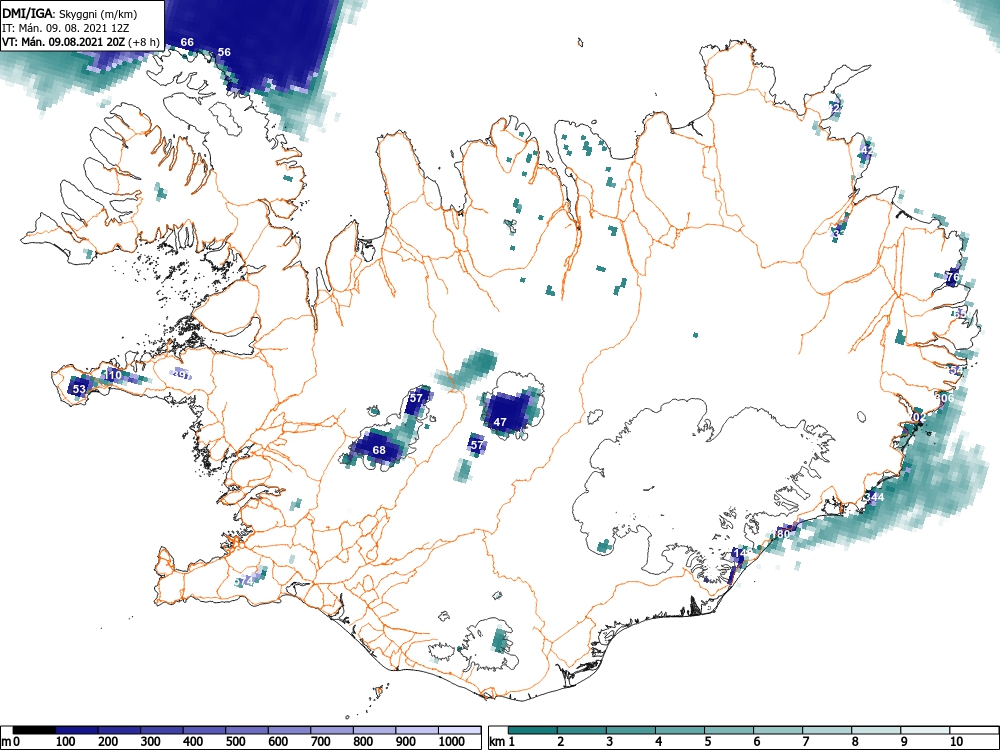Click the pale 900–1000 m legend swatch
The width and height of the screenshot is (1000, 750).
coord(417,730)
